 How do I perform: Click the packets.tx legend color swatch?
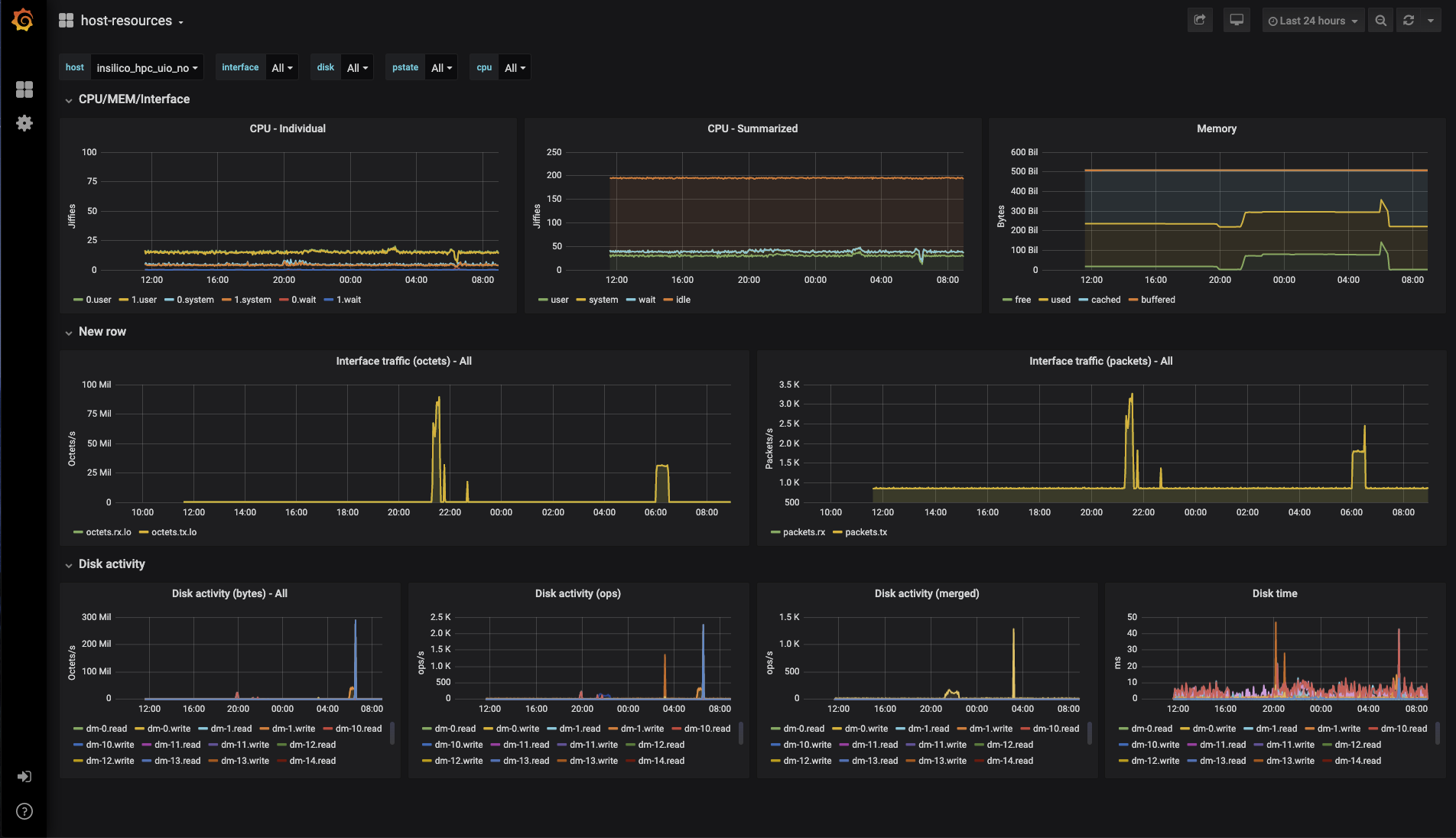(837, 532)
